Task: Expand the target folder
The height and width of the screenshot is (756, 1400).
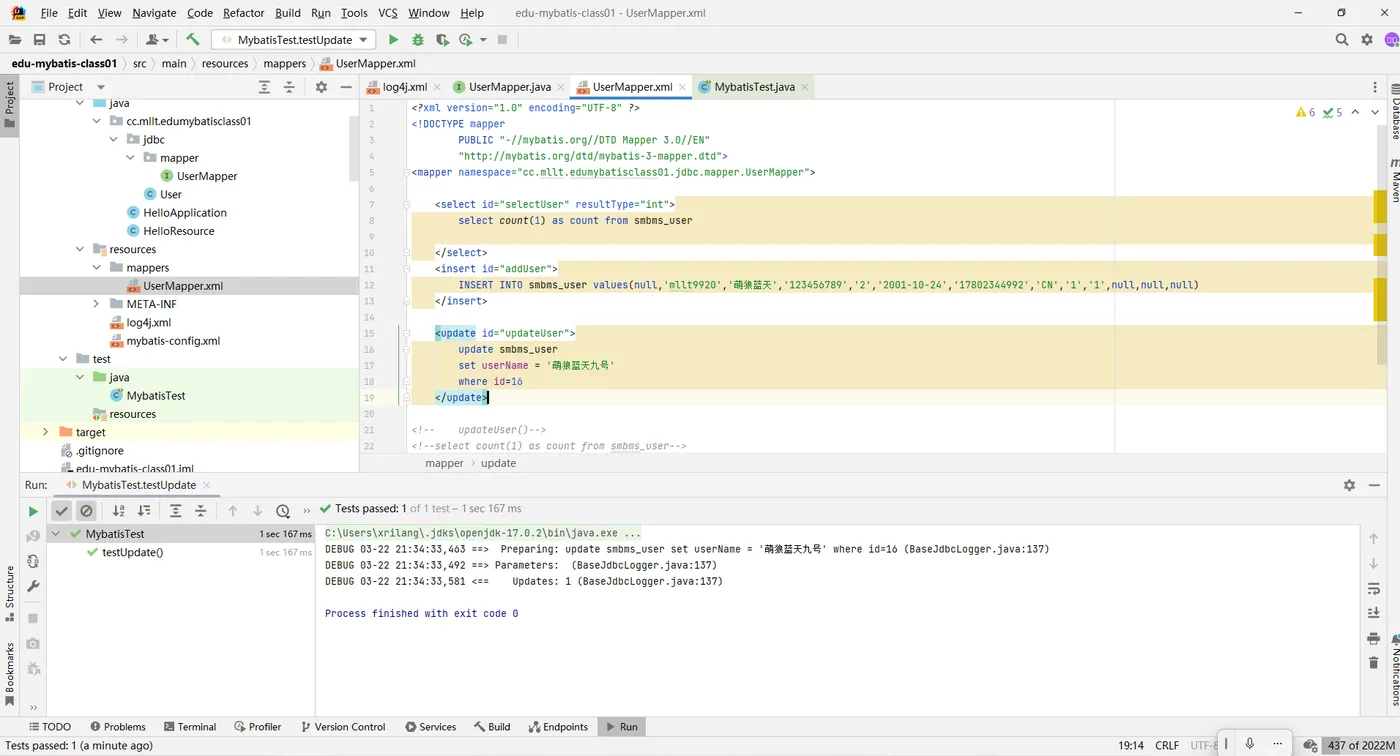Action: click(45, 432)
